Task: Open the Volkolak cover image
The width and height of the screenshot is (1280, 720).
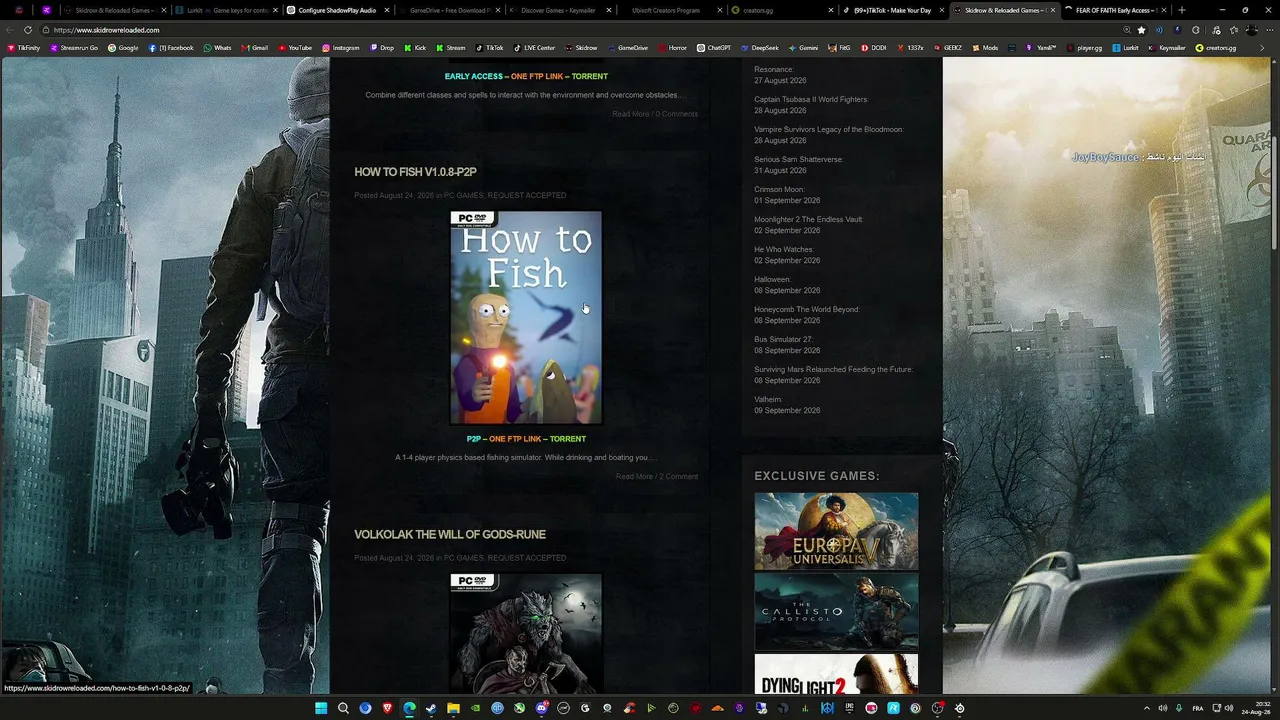Action: 526,634
